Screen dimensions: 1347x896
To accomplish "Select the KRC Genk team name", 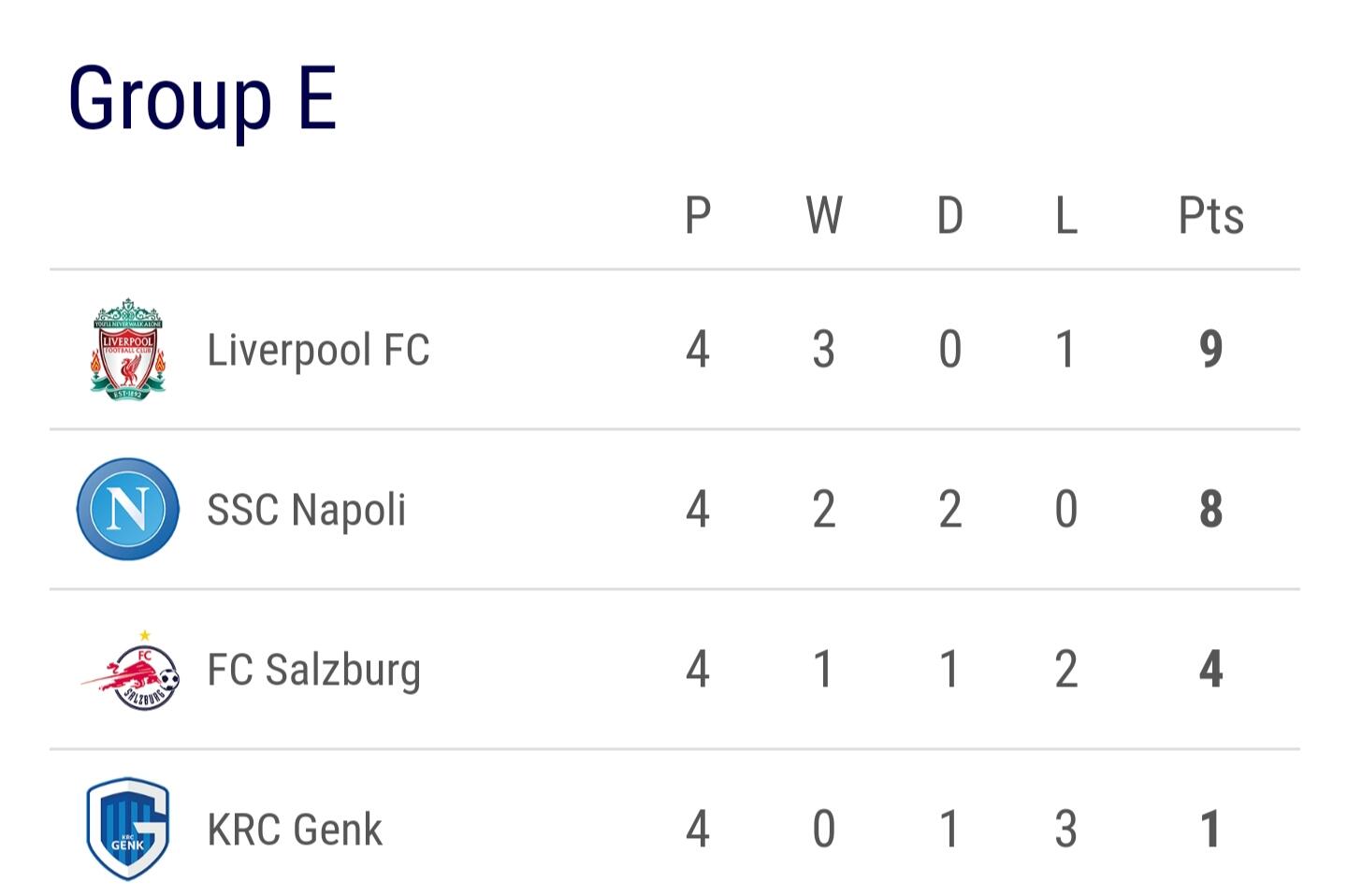I will click(295, 830).
